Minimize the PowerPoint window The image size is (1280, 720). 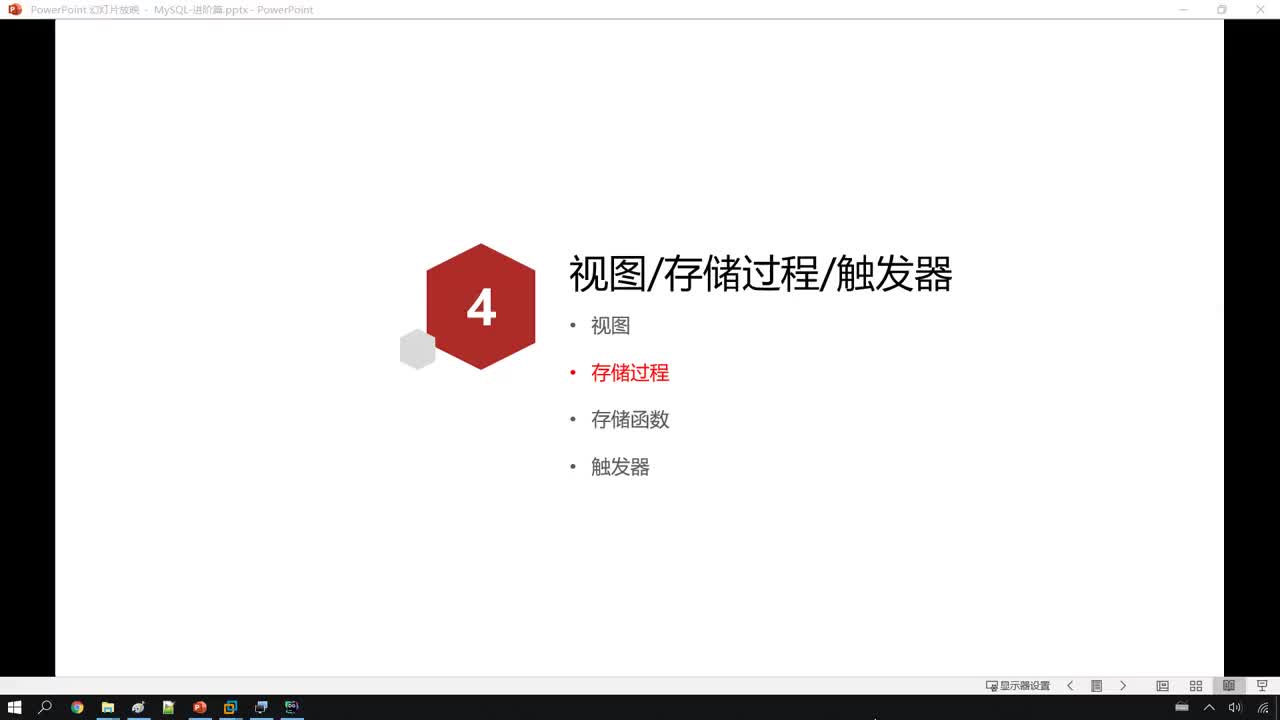(x=1183, y=9)
